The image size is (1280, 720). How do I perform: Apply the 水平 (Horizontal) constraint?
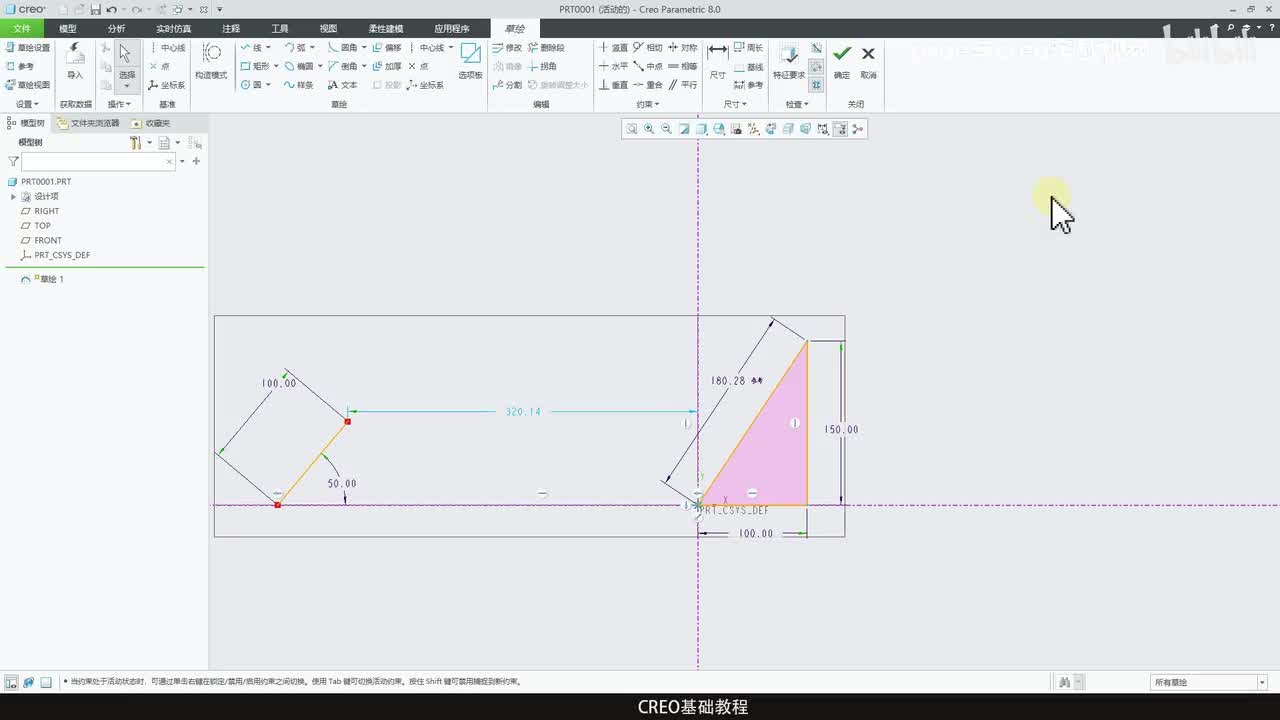pyautogui.click(x=613, y=66)
